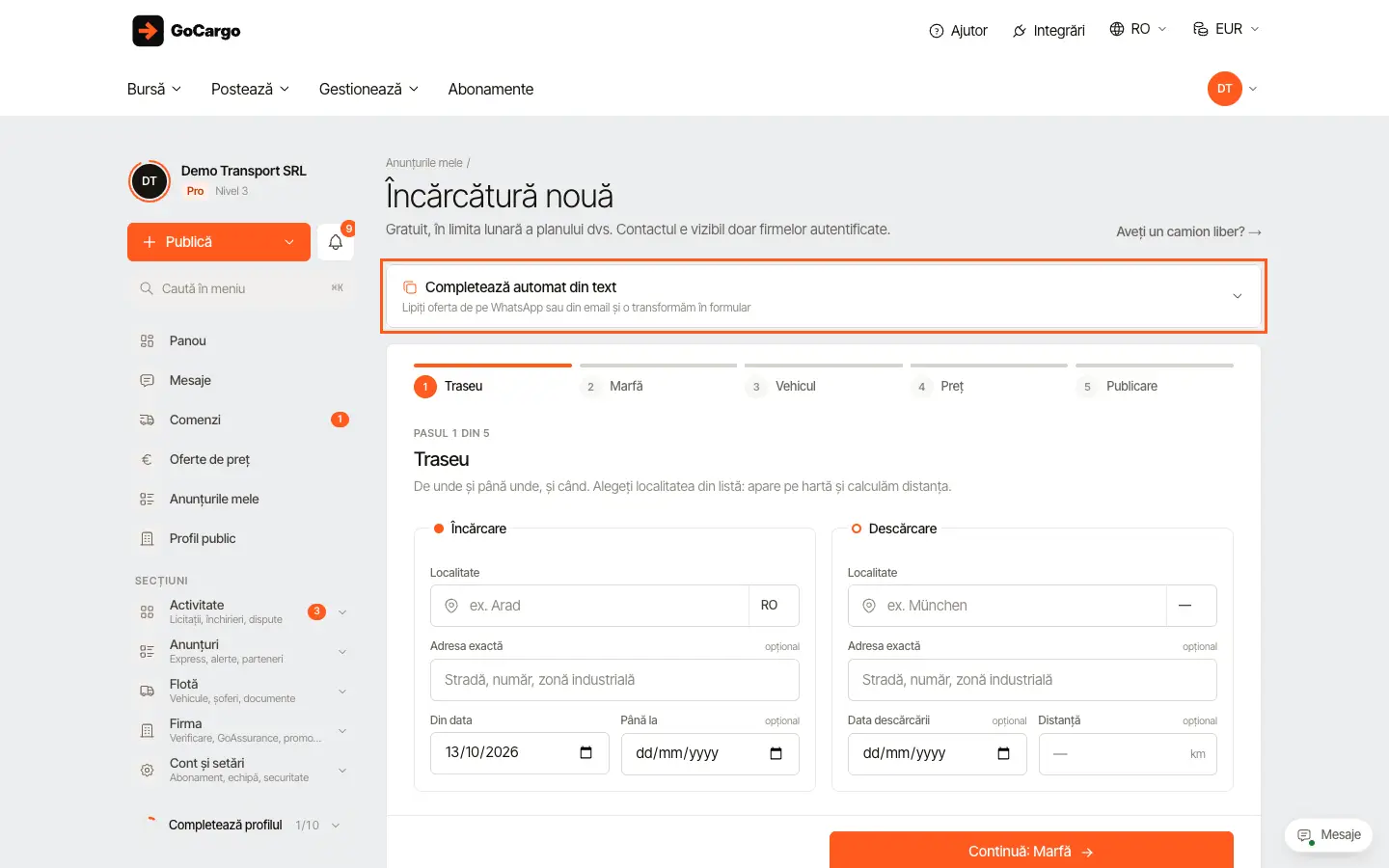This screenshot has height=868, width=1389.
Task: Expand the Activitate section chevron
Action: click(x=342, y=612)
